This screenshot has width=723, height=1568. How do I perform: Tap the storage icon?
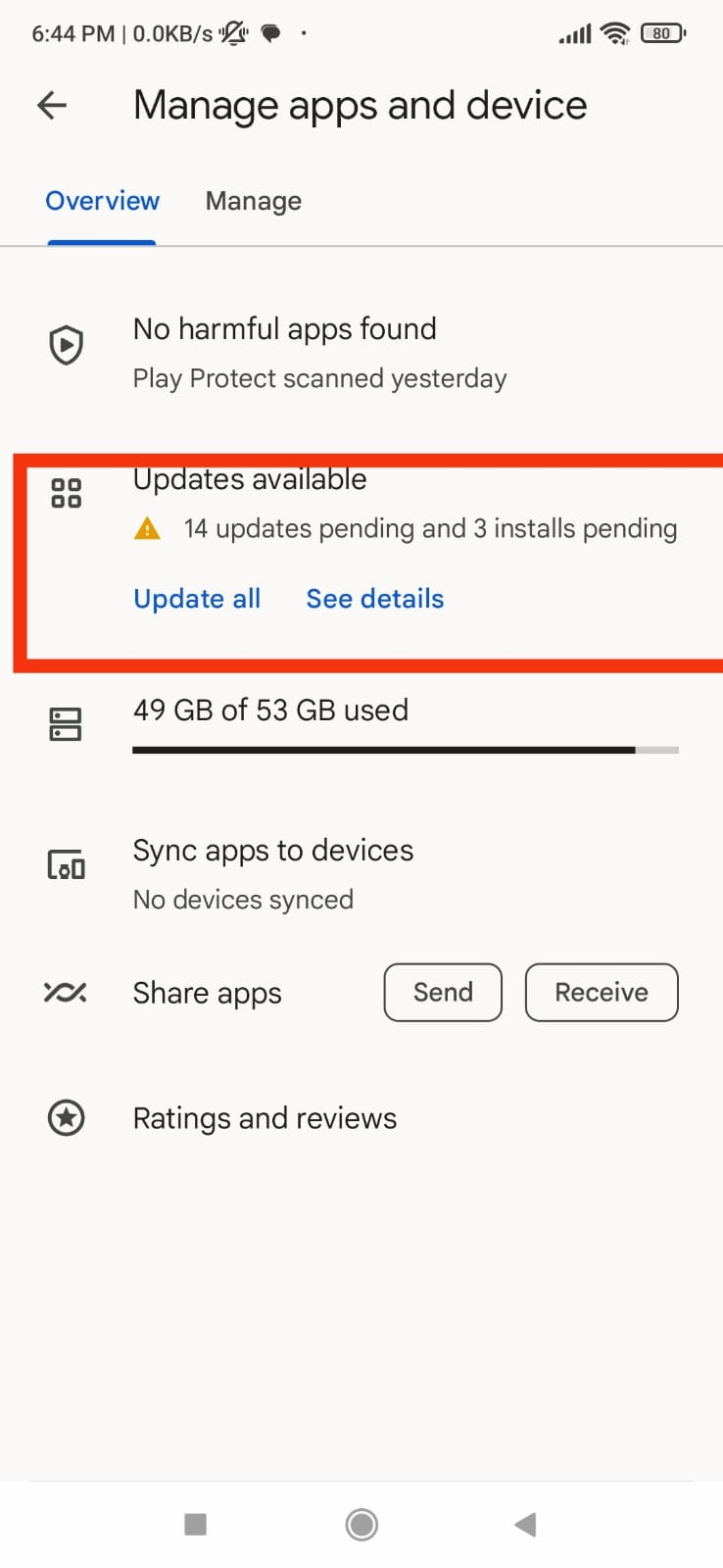click(66, 724)
